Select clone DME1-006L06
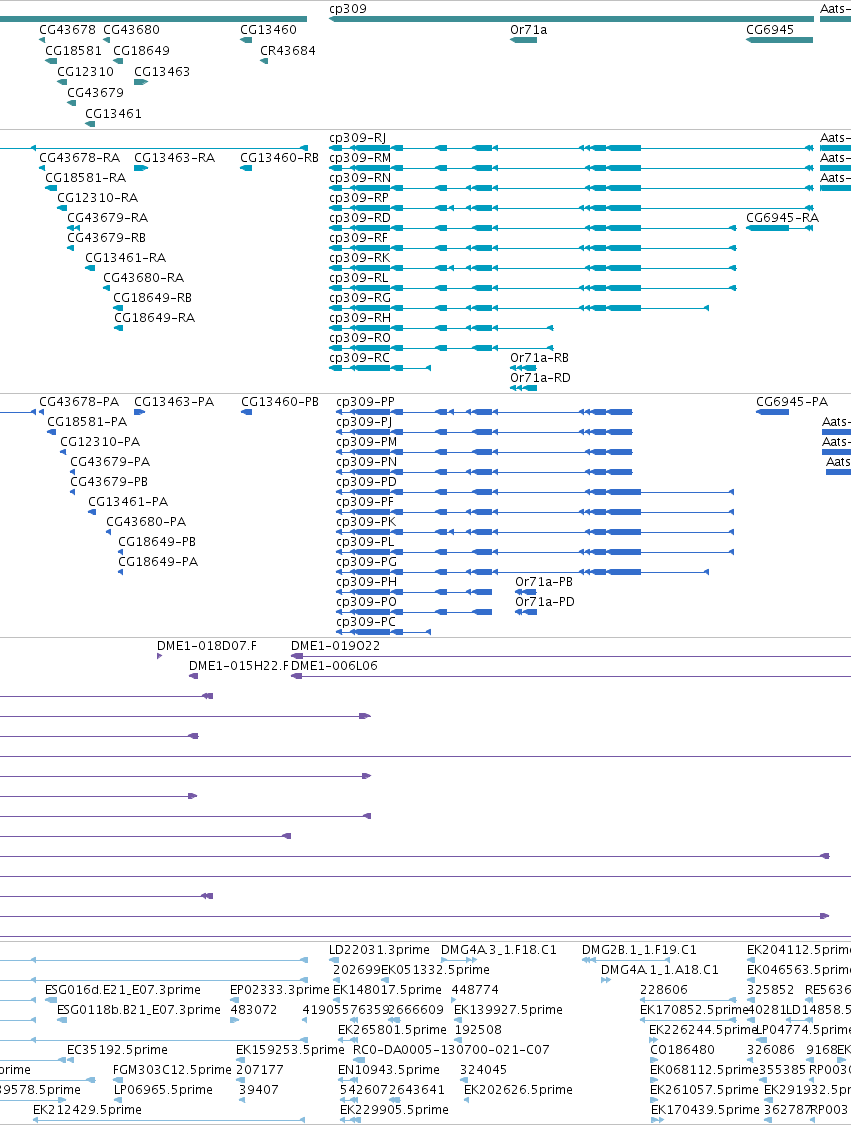This screenshot has width=851, height=1125. click(334, 666)
